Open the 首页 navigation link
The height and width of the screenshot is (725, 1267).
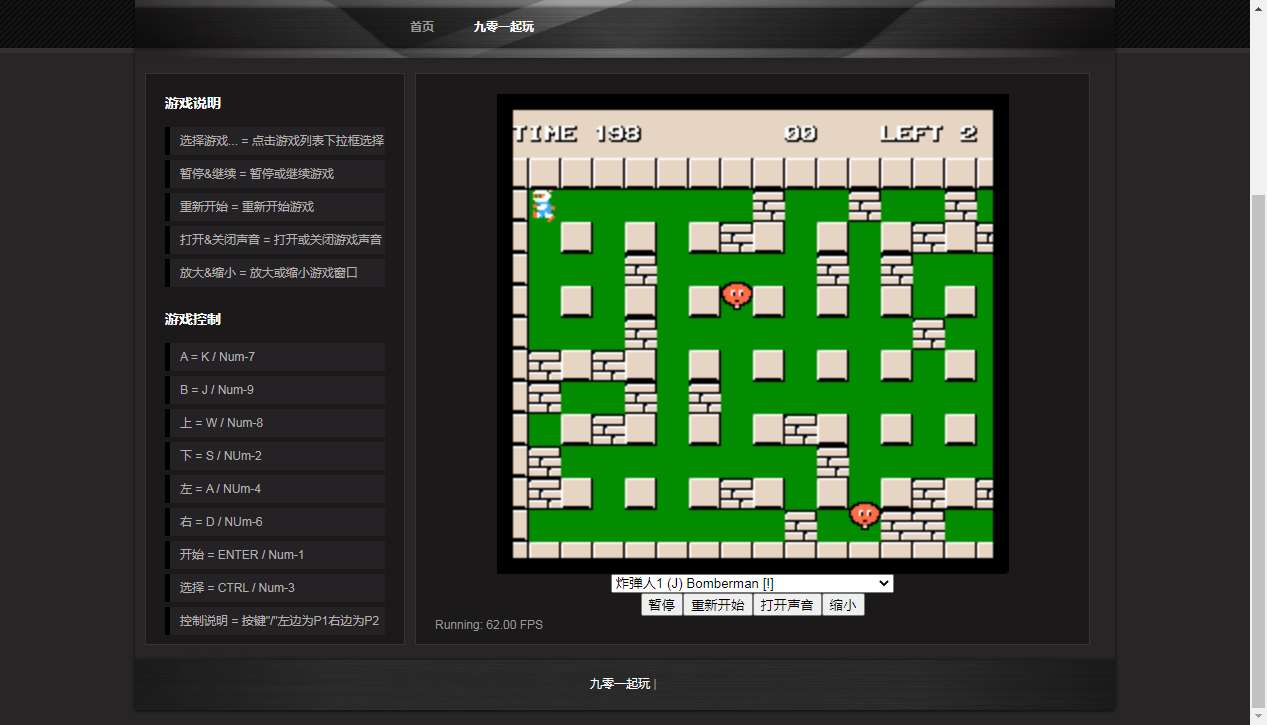pyautogui.click(x=422, y=27)
